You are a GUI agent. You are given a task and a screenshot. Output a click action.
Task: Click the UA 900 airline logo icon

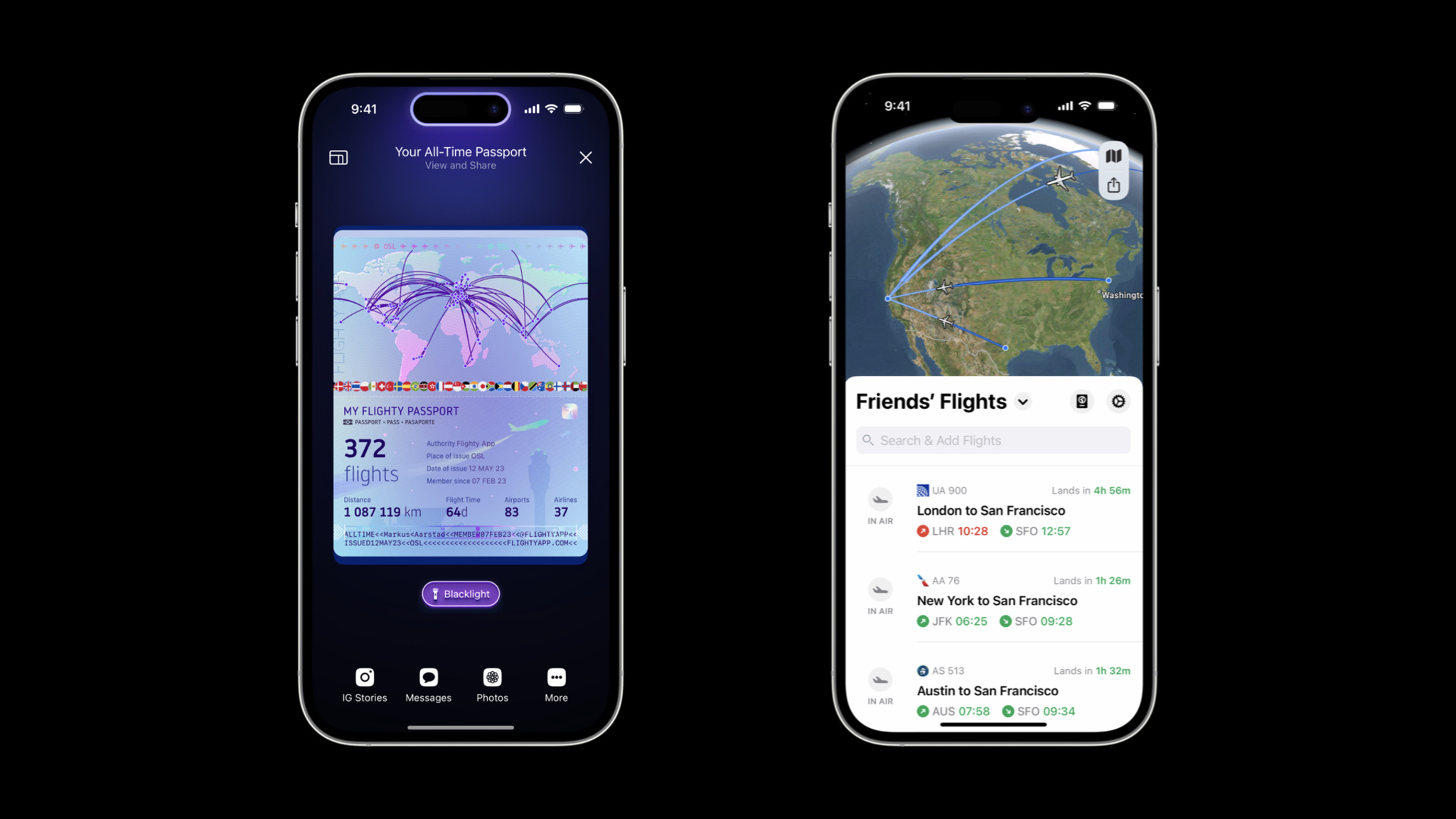click(922, 490)
